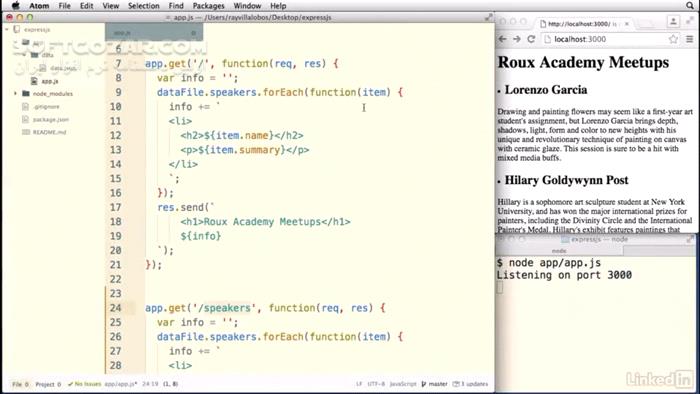Click line number 24 in the gutter
Screen dimensions: 700x394
pyautogui.click(x=116, y=308)
